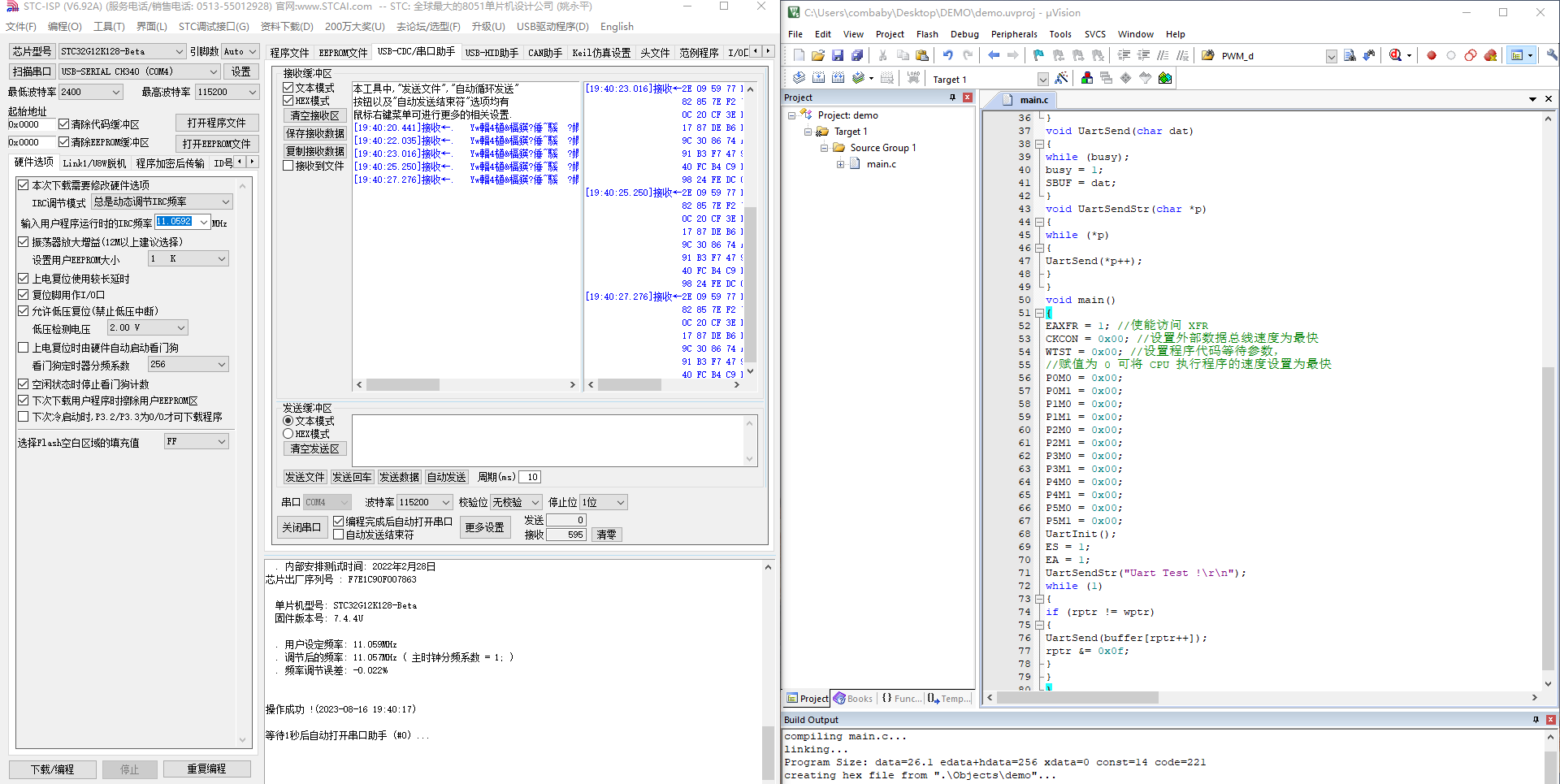Click Rebuild all target files icon

pos(838,78)
